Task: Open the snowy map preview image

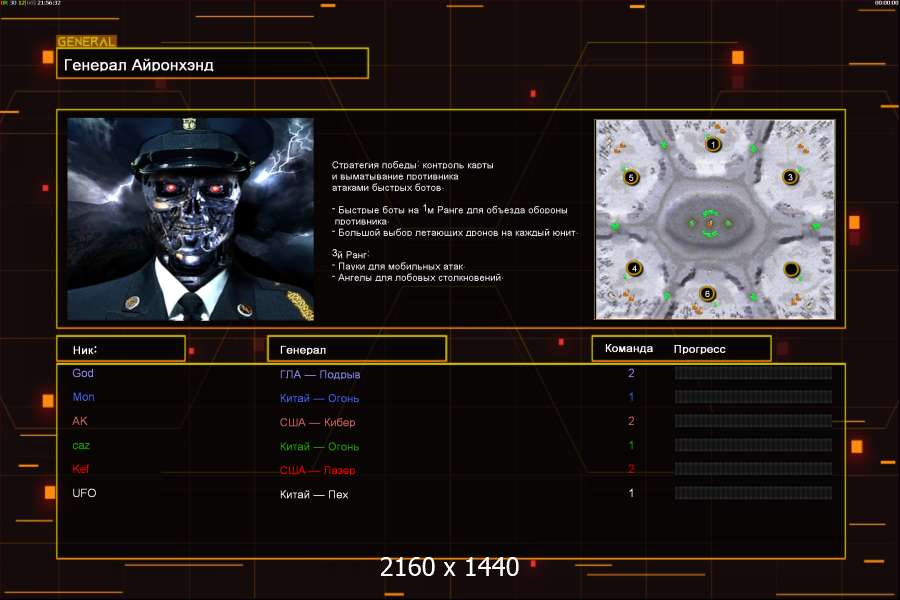Action: tap(715, 219)
